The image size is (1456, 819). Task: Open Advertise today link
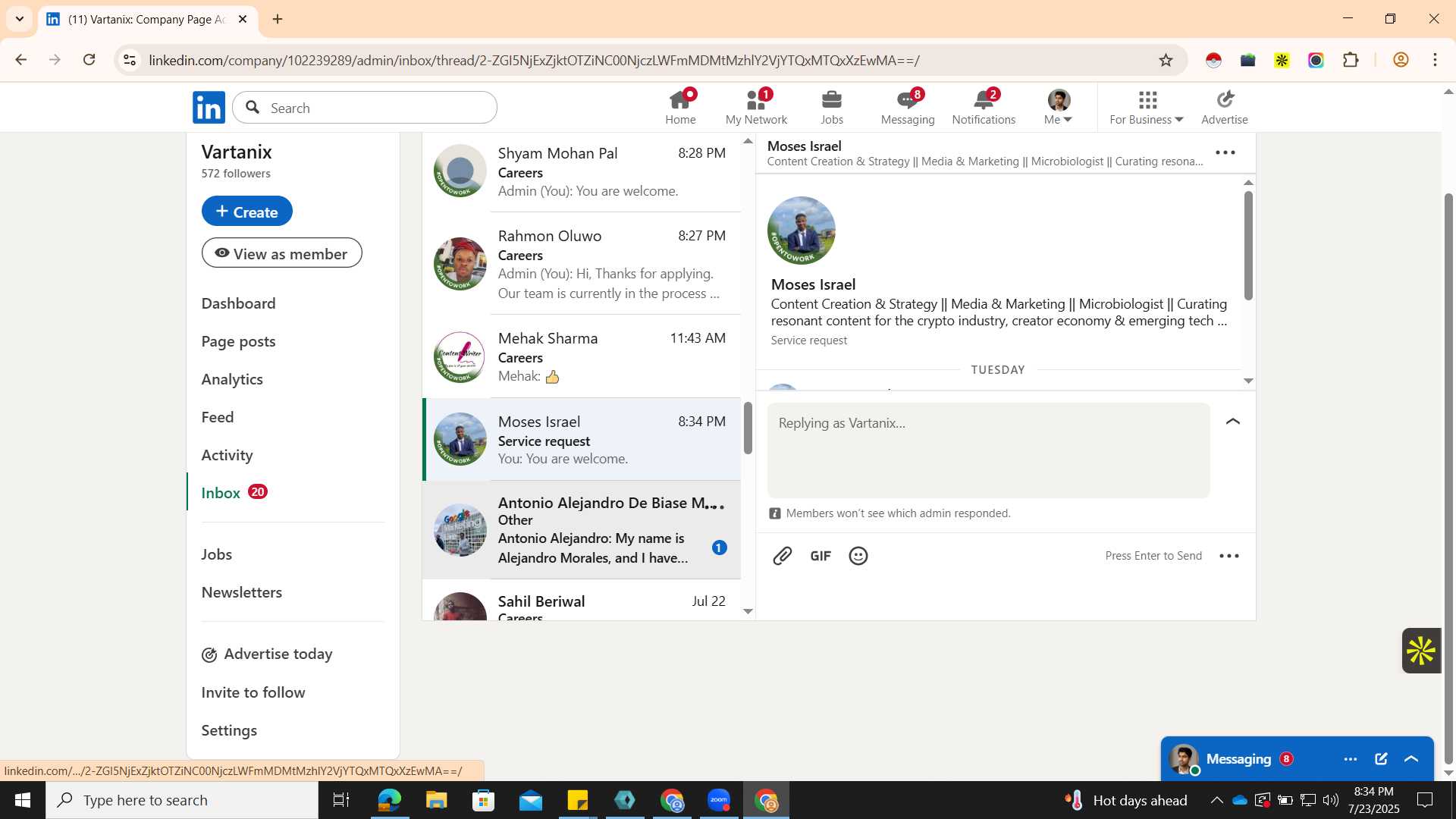(267, 654)
